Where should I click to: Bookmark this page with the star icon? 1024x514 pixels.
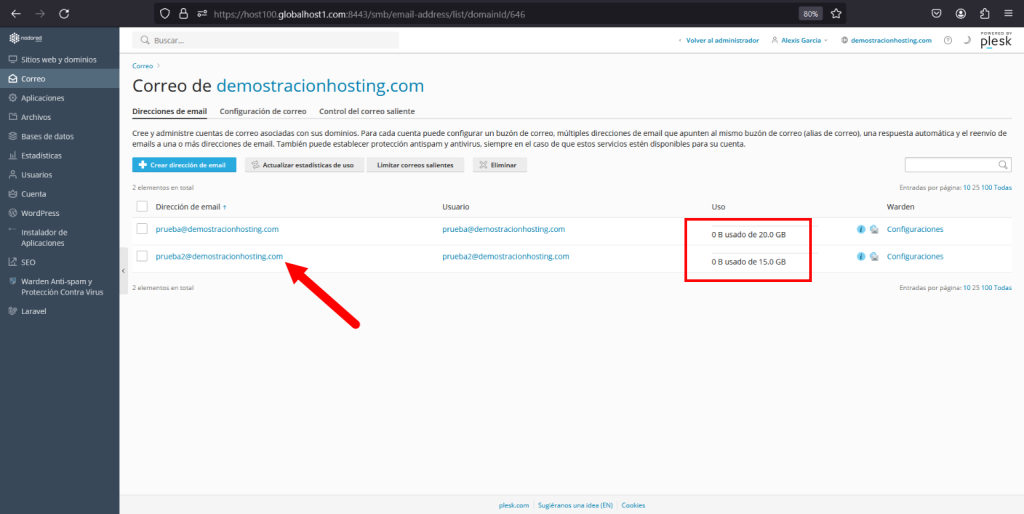tap(836, 14)
